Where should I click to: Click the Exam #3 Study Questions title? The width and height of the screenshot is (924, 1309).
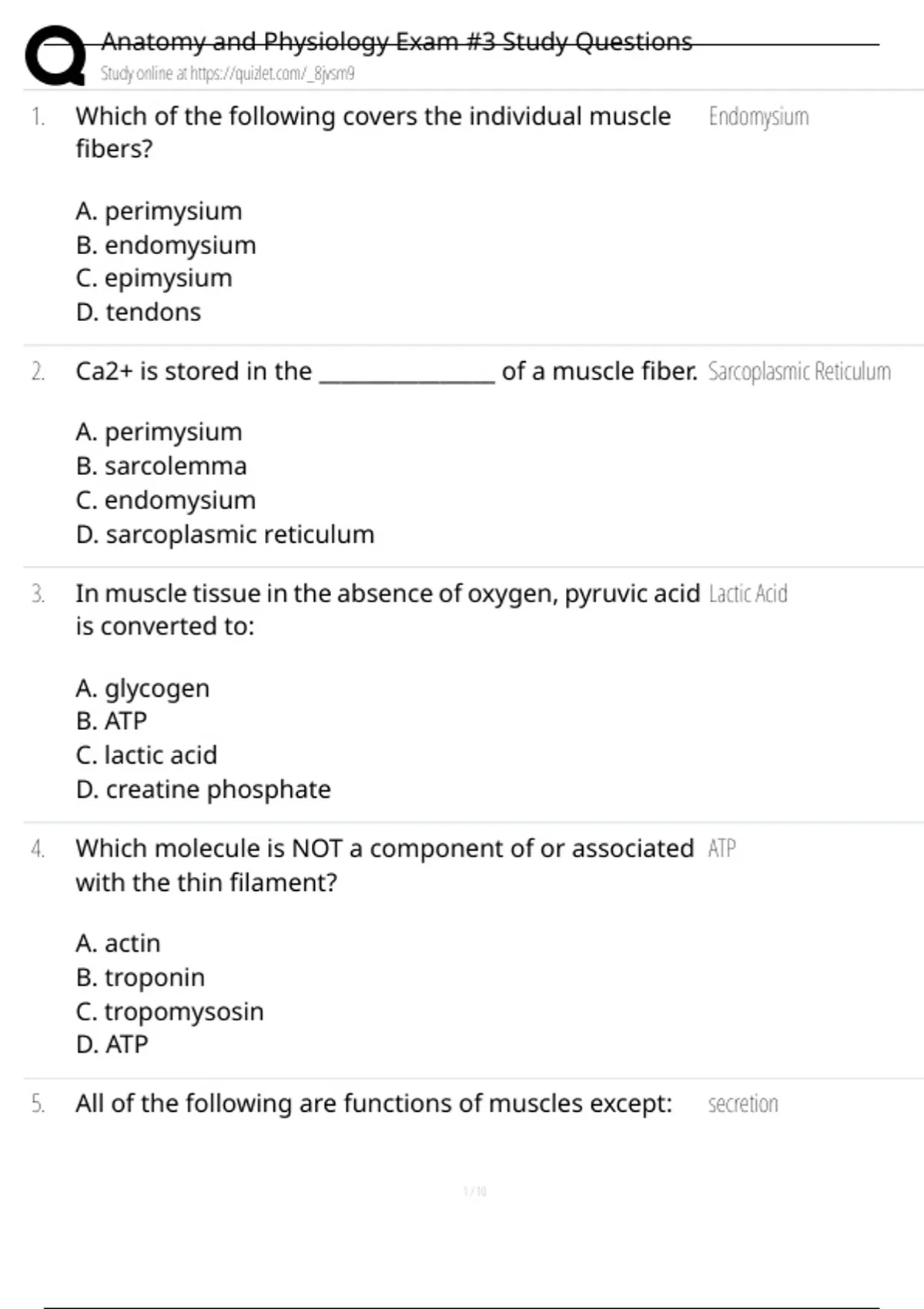point(397,42)
